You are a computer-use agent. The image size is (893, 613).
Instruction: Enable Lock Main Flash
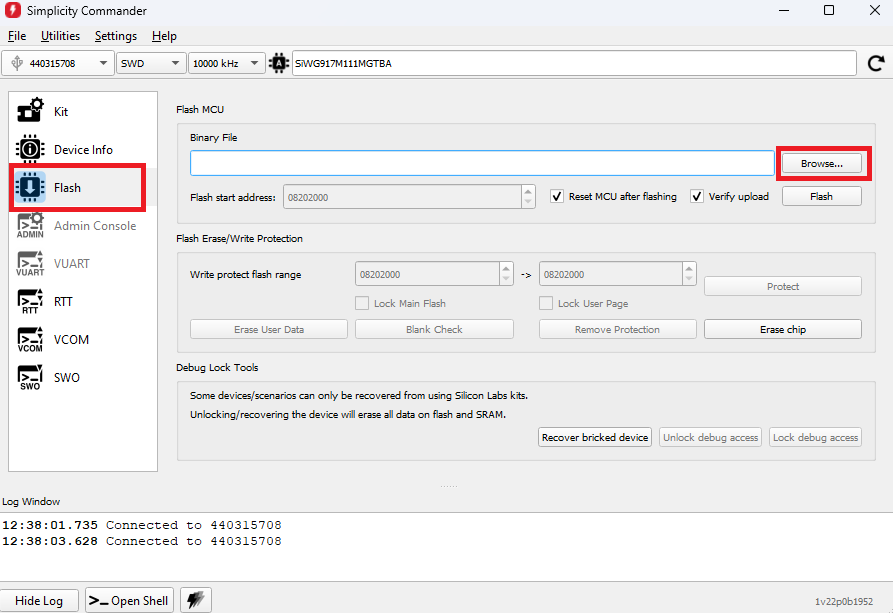(x=362, y=302)
